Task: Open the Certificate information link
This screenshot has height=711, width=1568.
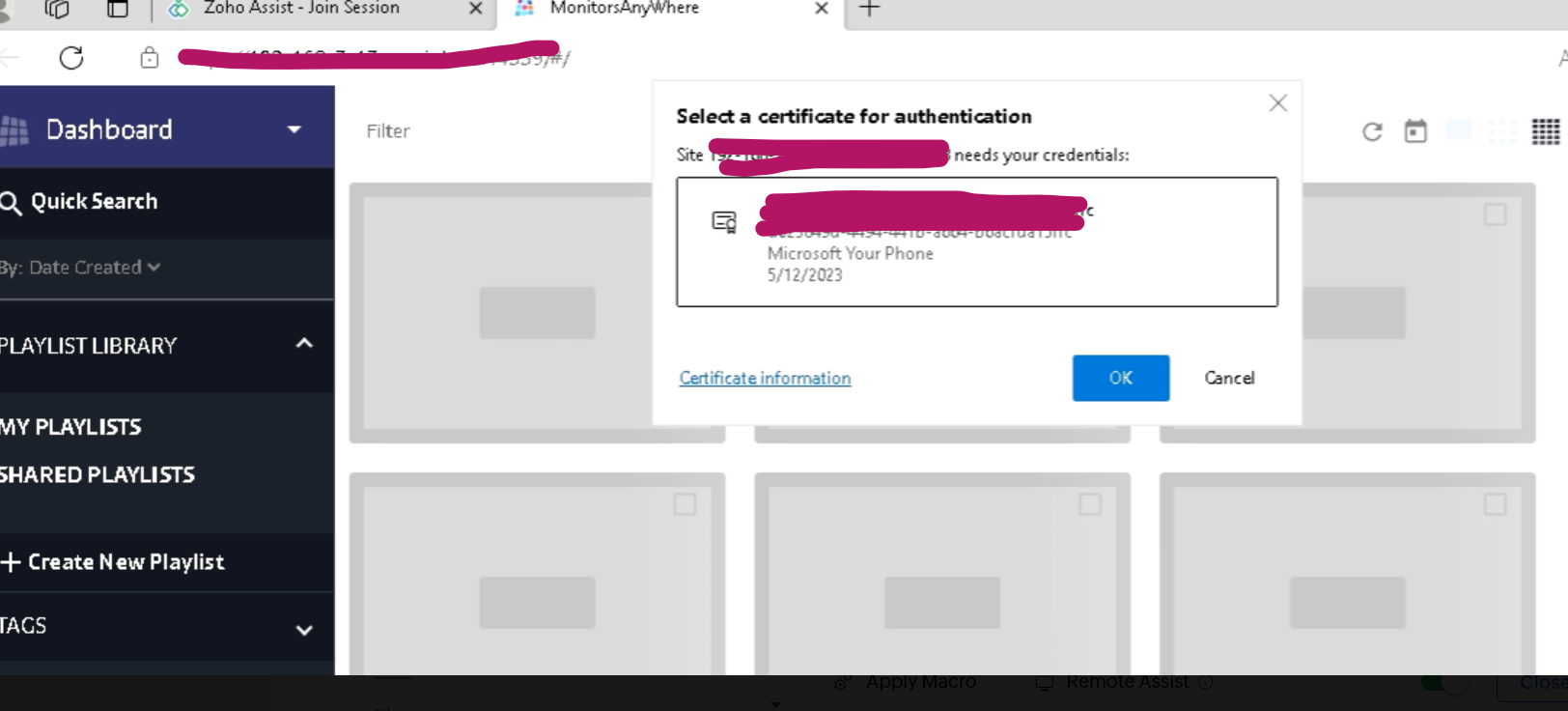Action: pyautogui.click(x=765, y=378)
